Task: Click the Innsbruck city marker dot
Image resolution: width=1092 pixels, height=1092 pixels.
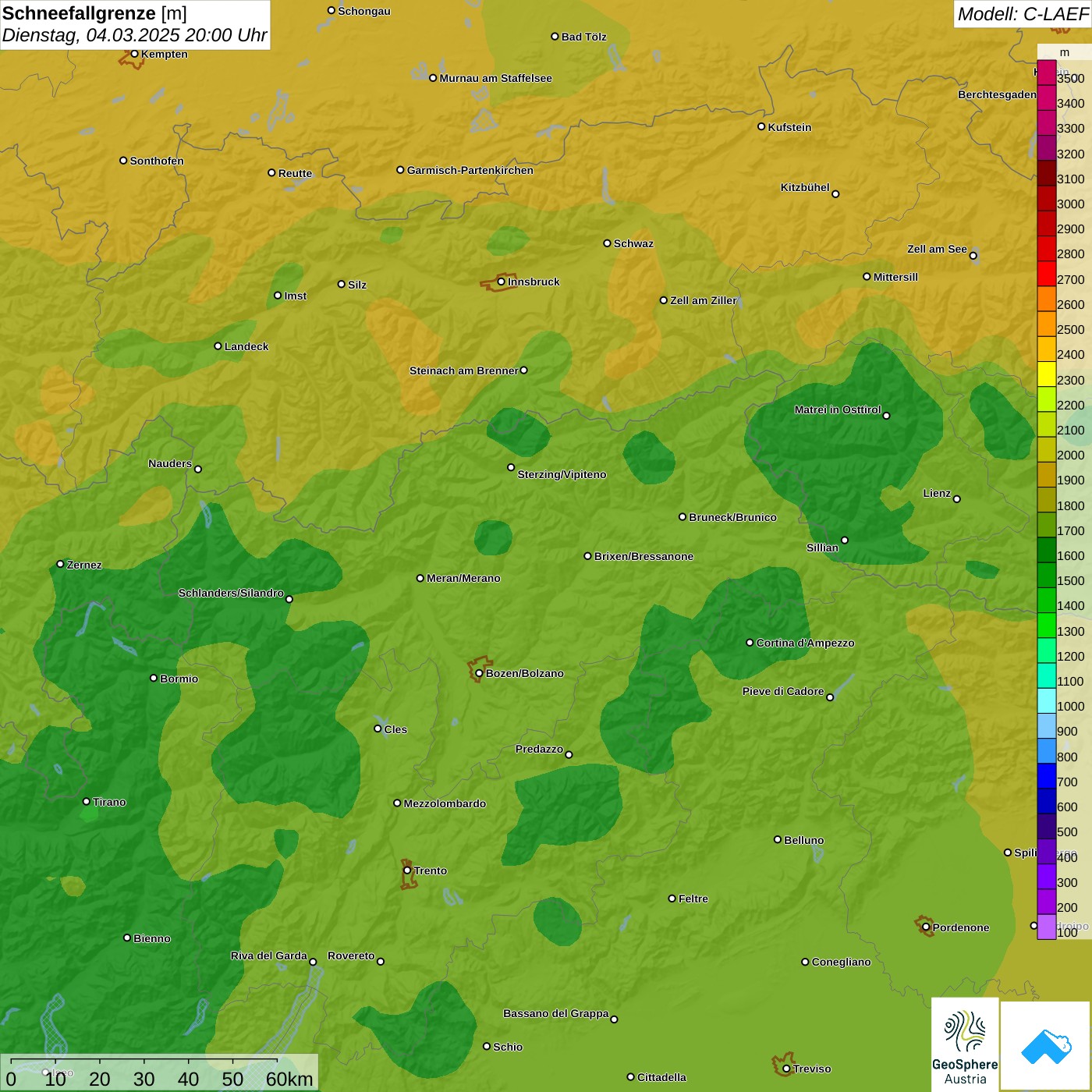Action: 501,282
